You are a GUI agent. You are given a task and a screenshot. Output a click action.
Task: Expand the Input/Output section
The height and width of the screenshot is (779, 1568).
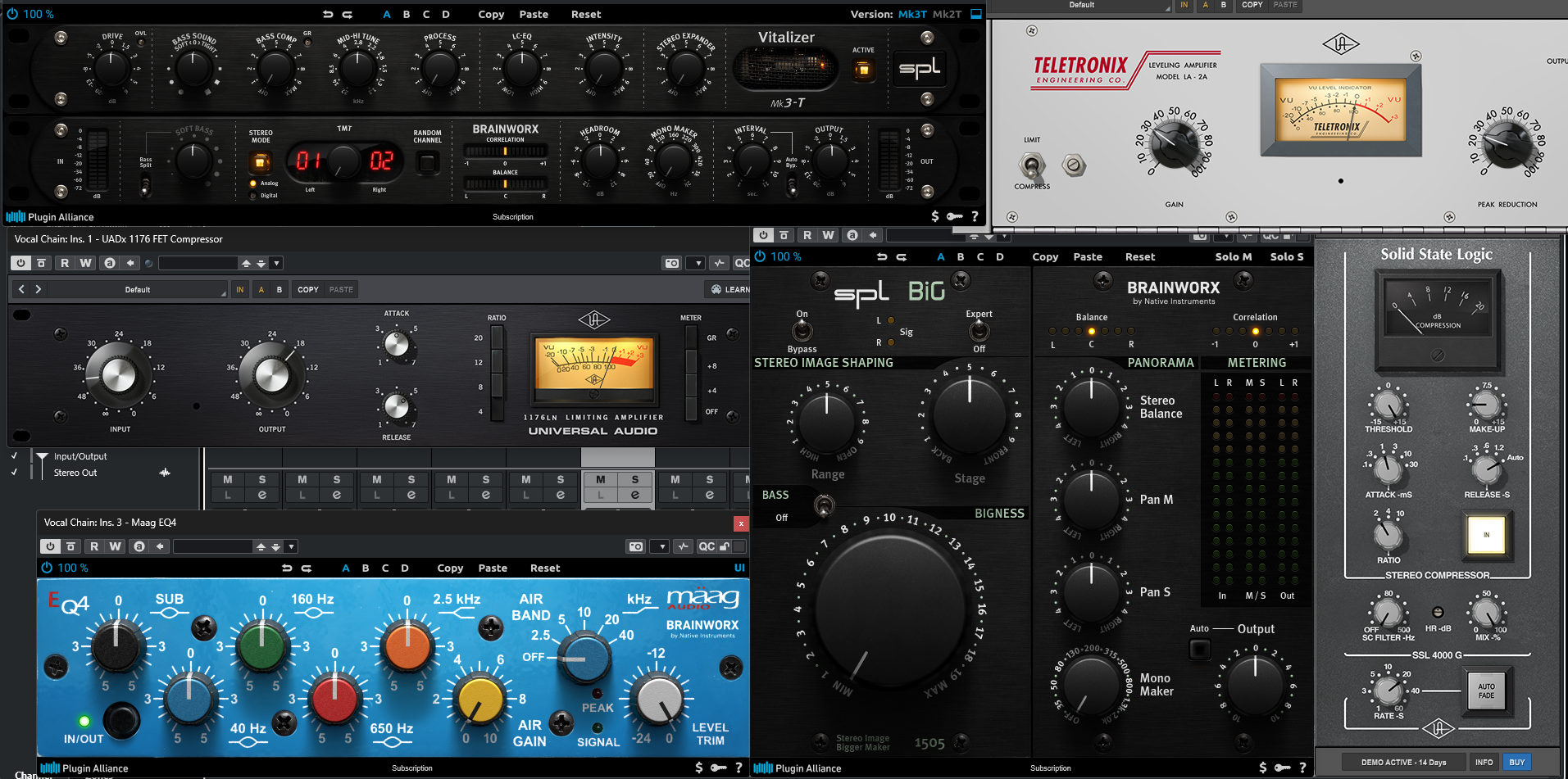pos(43,456)
